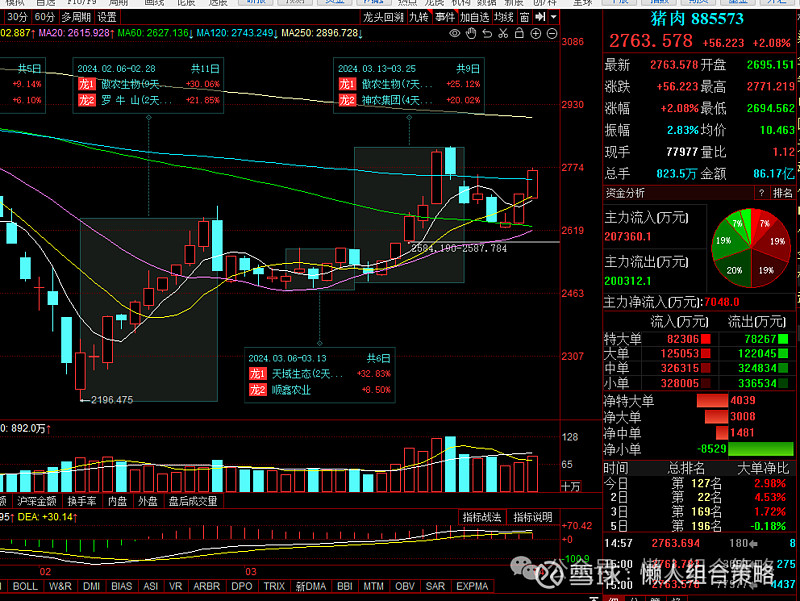Zoom out with the circled minus icon
This screenshot has height=601, width=800.
coord(552,34)
